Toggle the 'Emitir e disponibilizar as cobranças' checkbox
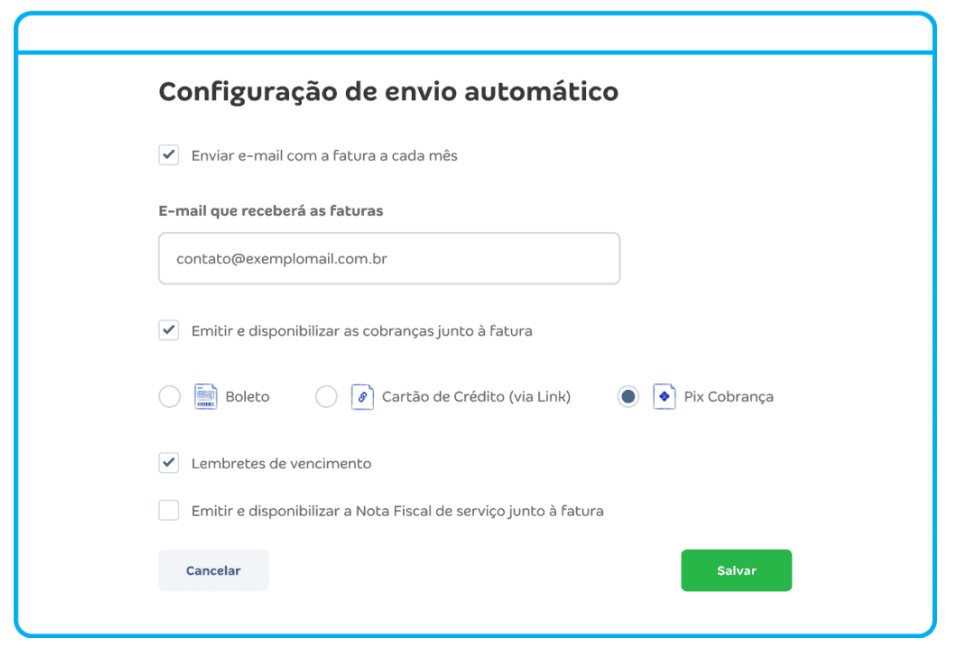Screen dimensions: 954x649 pos(169,330)
